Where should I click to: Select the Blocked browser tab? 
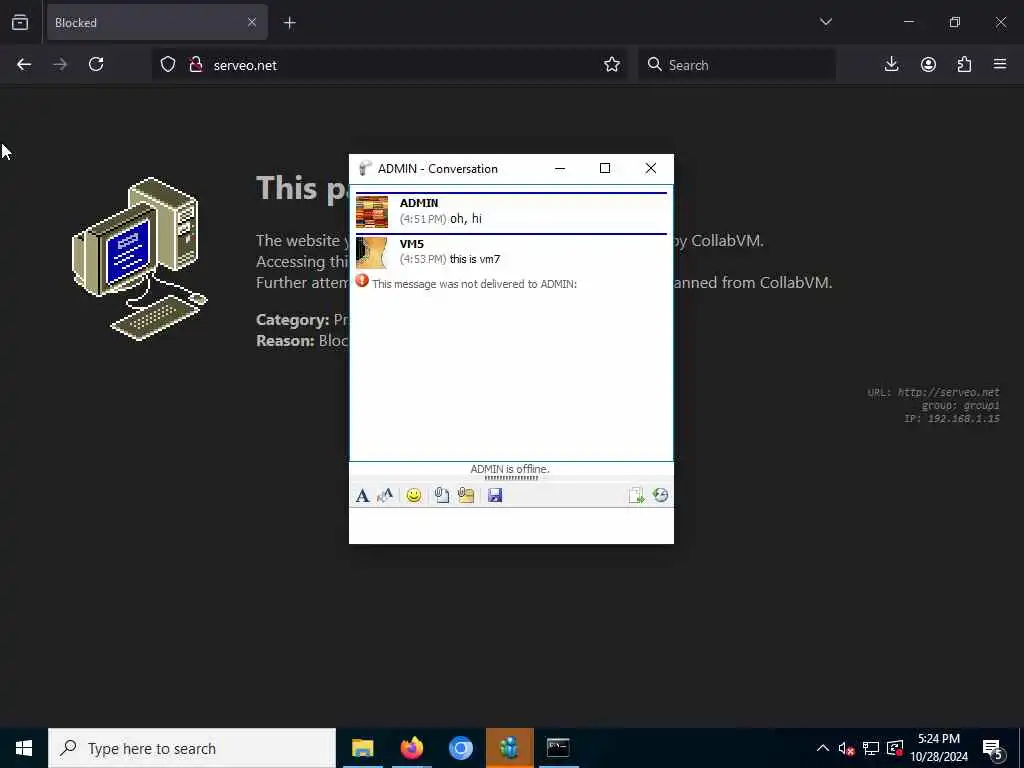[157, 23]
